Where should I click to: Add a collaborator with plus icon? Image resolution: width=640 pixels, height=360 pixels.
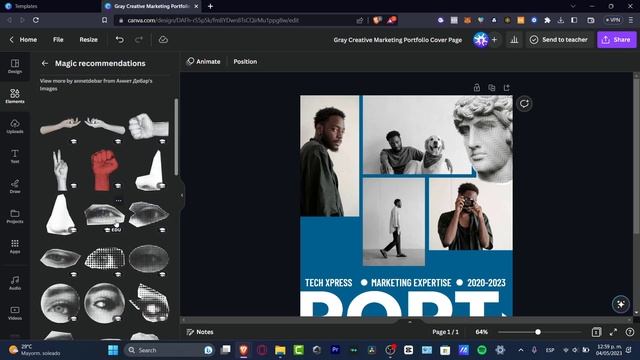494,40
